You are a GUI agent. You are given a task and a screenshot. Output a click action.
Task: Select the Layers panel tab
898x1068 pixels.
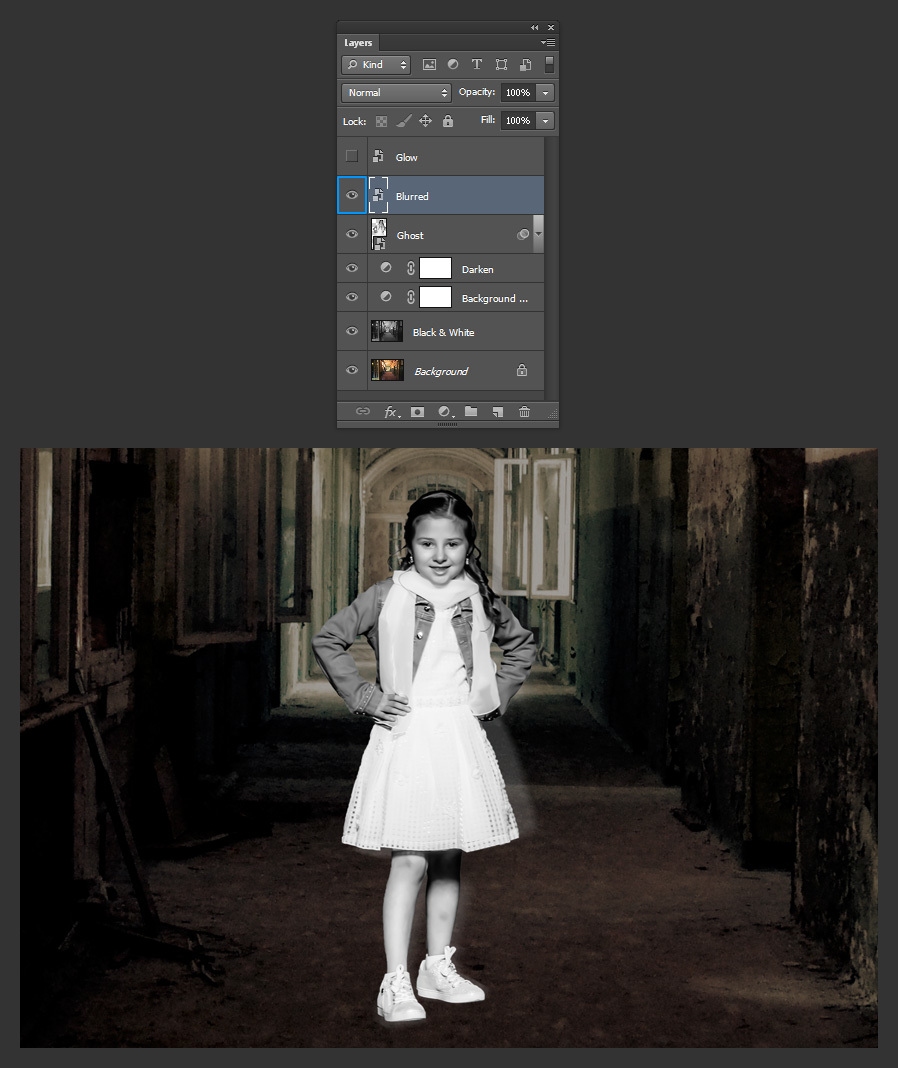point(358,42)
